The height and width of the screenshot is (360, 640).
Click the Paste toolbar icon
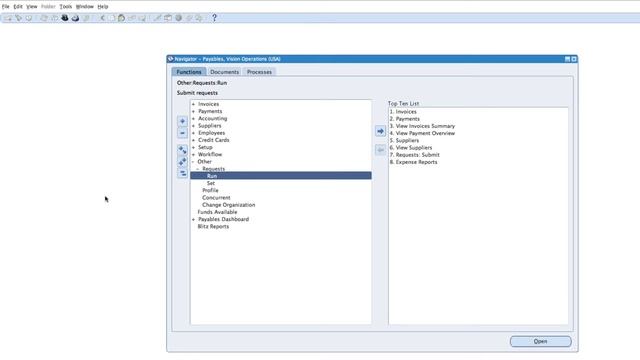(x=121, y=18)
